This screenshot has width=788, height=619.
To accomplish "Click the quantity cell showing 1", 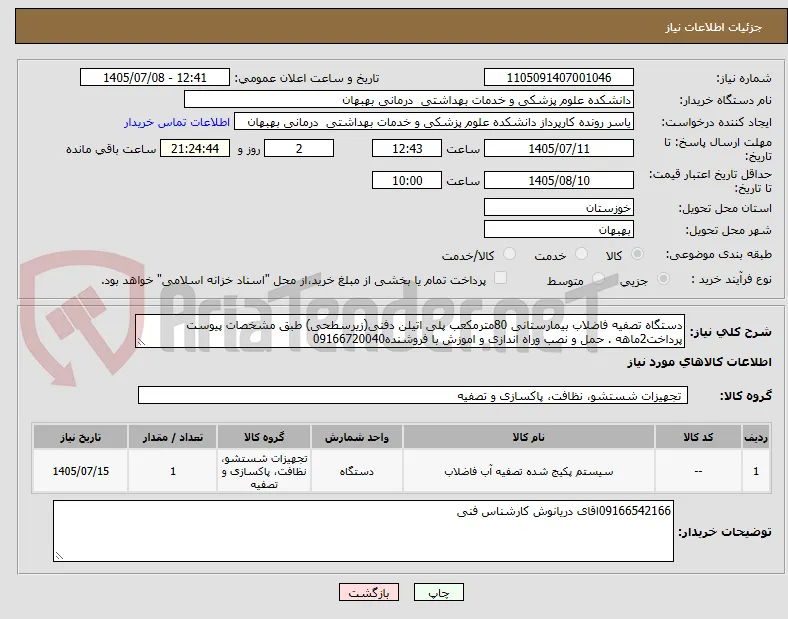I will 173,471.
